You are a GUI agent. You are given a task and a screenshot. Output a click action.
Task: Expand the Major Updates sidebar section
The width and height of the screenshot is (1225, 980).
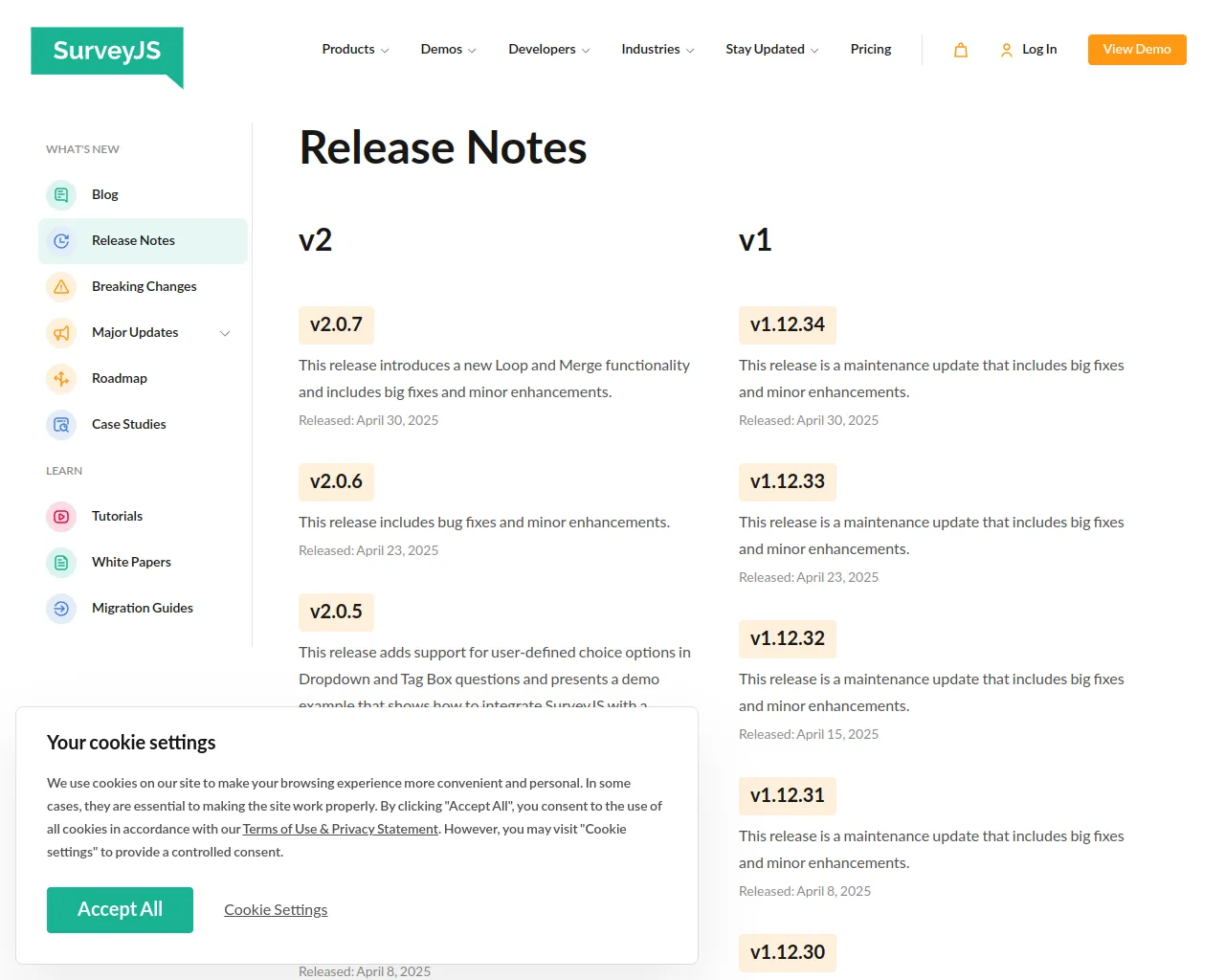[225, 333]
